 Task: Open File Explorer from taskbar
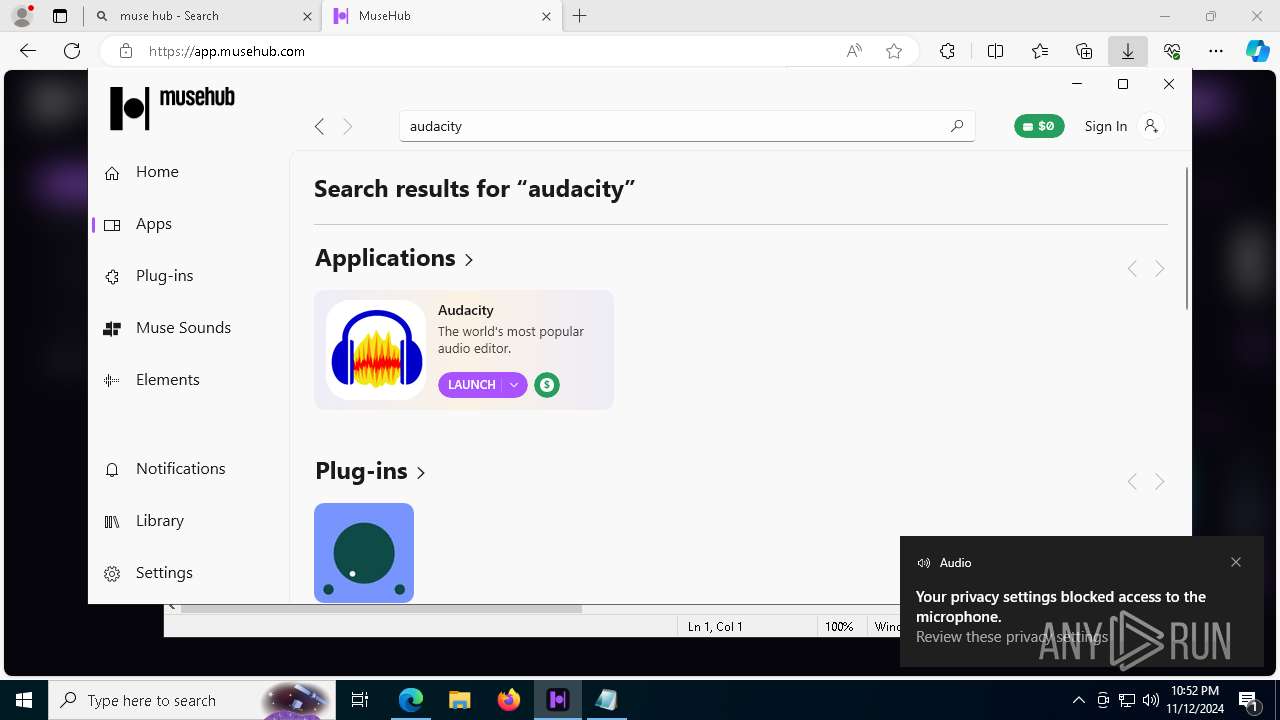pyautogui.click(x=460, y=700)
